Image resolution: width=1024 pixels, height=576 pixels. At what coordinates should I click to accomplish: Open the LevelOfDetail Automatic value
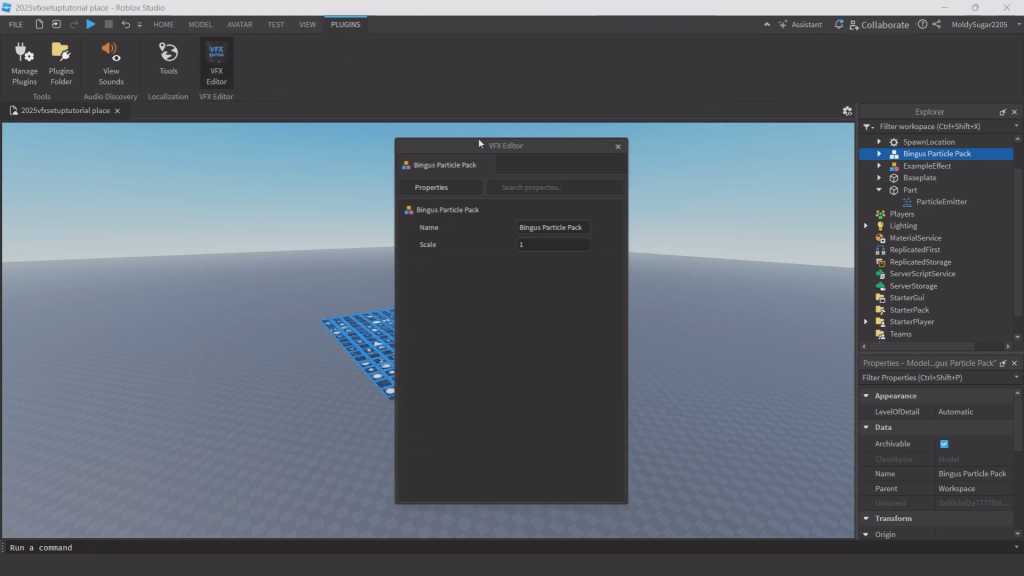pyautogui.click(x=973, y=412)
